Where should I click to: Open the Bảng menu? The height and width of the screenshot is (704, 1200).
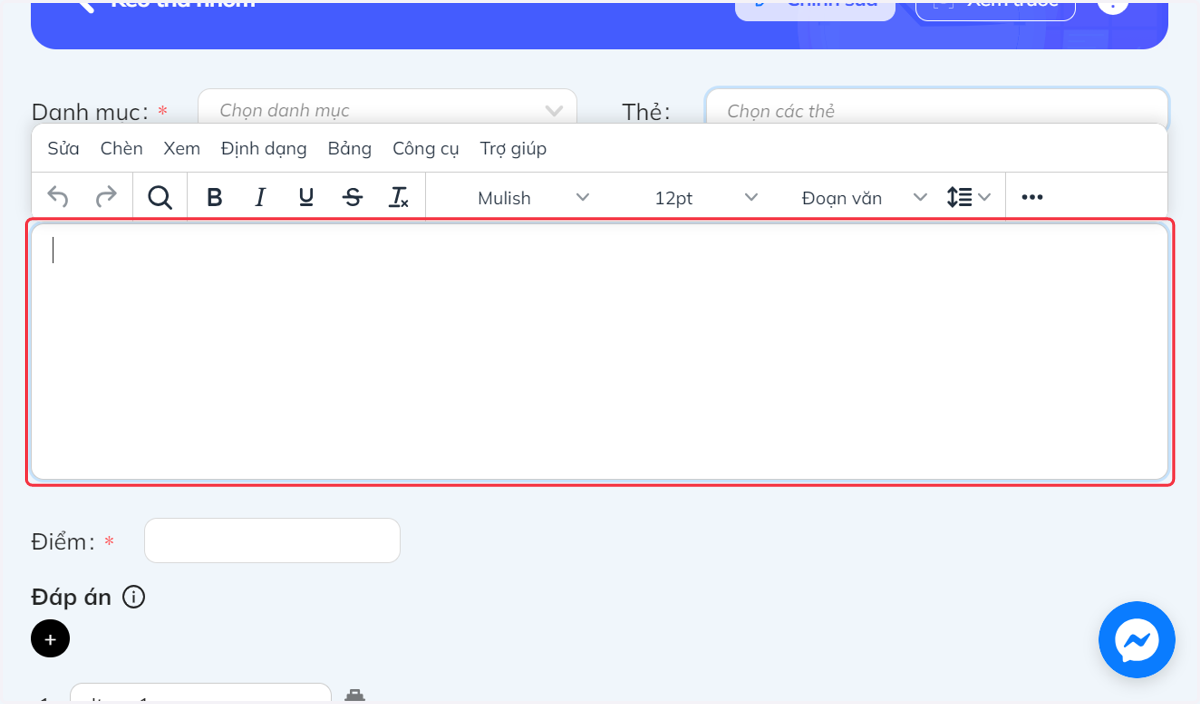click(350, 148)
